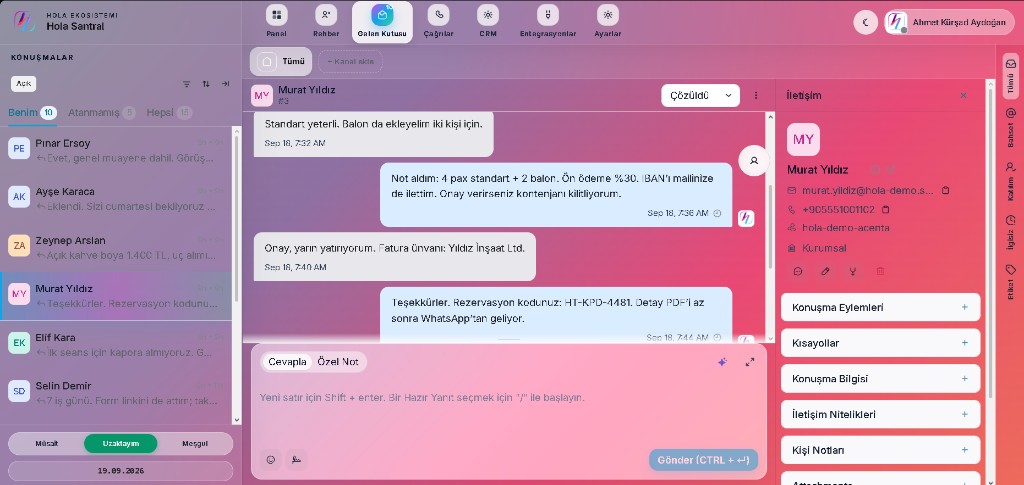
Task: Expand the Kısayollar section
Action: click(880, 343)
